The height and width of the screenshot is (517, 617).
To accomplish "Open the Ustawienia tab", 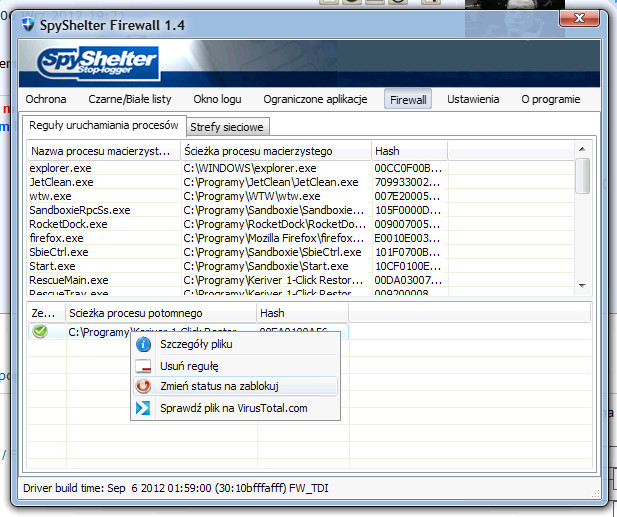I will [473, 99].
